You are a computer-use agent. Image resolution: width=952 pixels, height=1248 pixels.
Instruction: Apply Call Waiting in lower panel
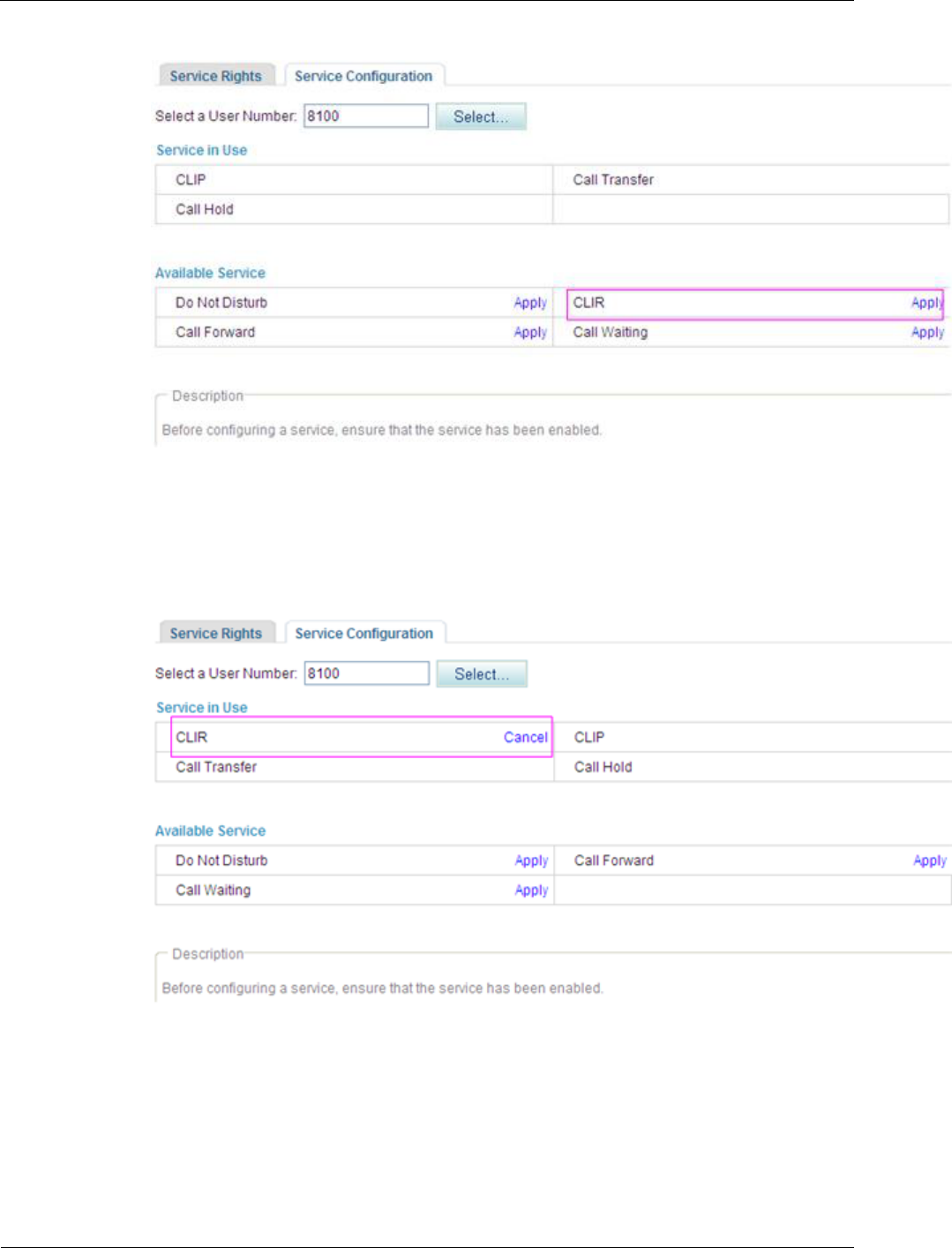[532, 891]
